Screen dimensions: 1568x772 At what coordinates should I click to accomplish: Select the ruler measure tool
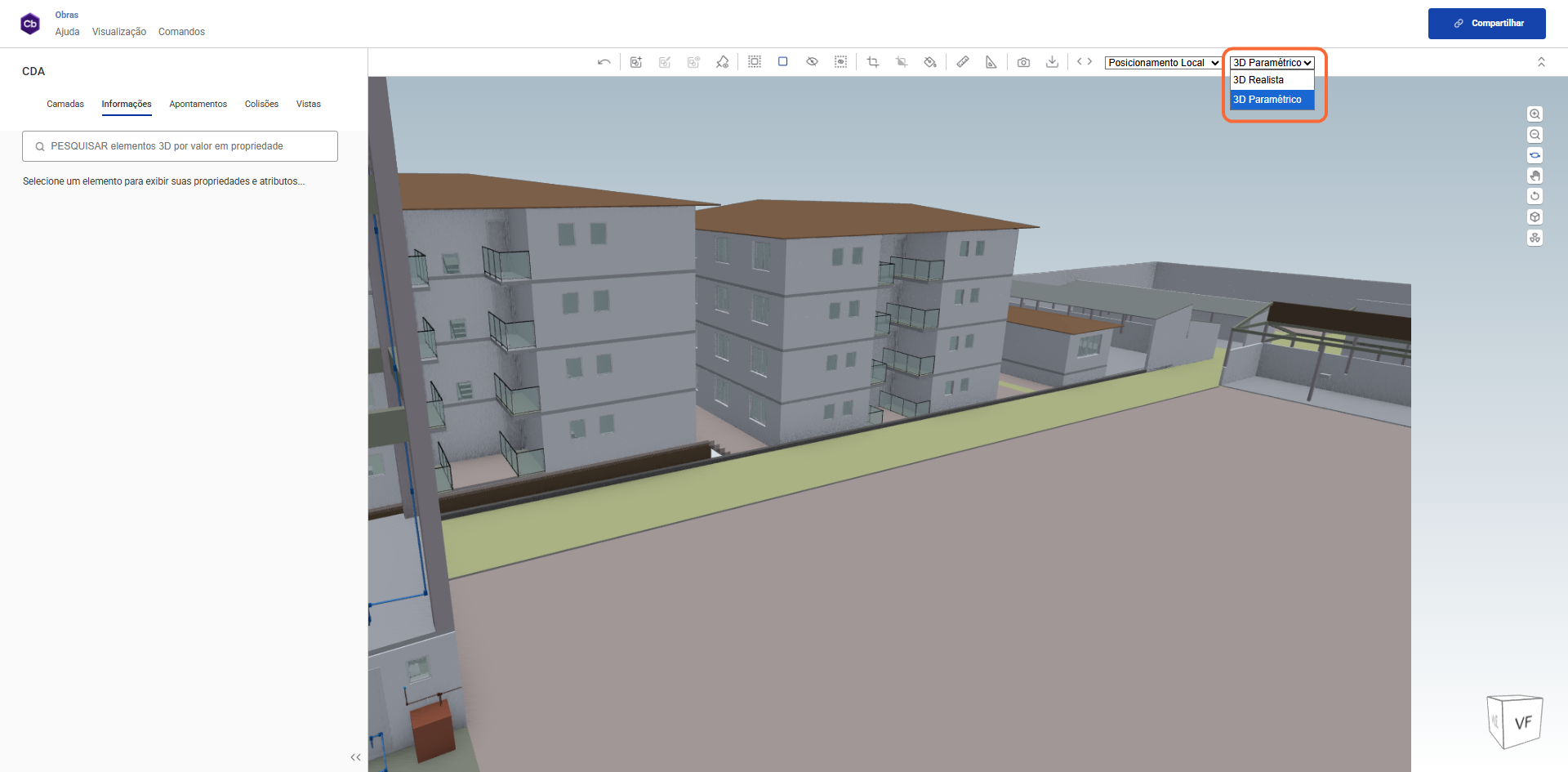[x=963, y=62]
